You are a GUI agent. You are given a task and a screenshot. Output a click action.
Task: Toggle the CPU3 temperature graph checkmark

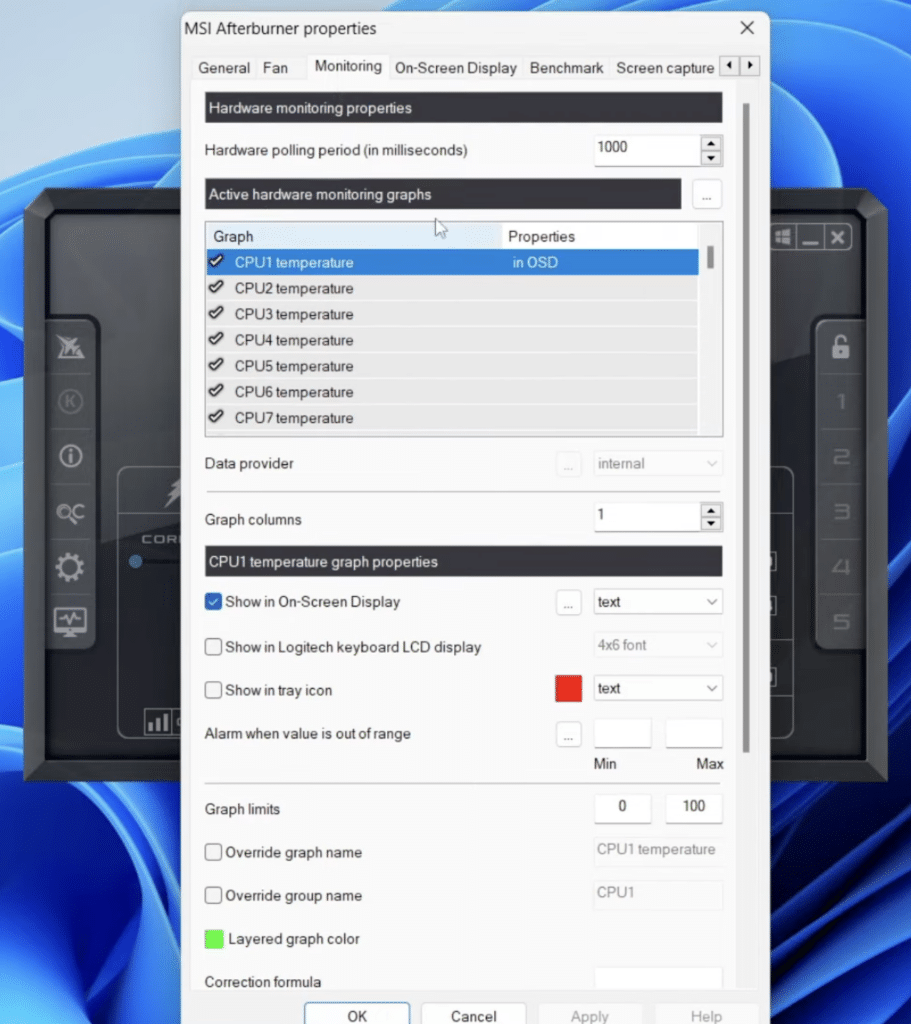pos(216,313)
